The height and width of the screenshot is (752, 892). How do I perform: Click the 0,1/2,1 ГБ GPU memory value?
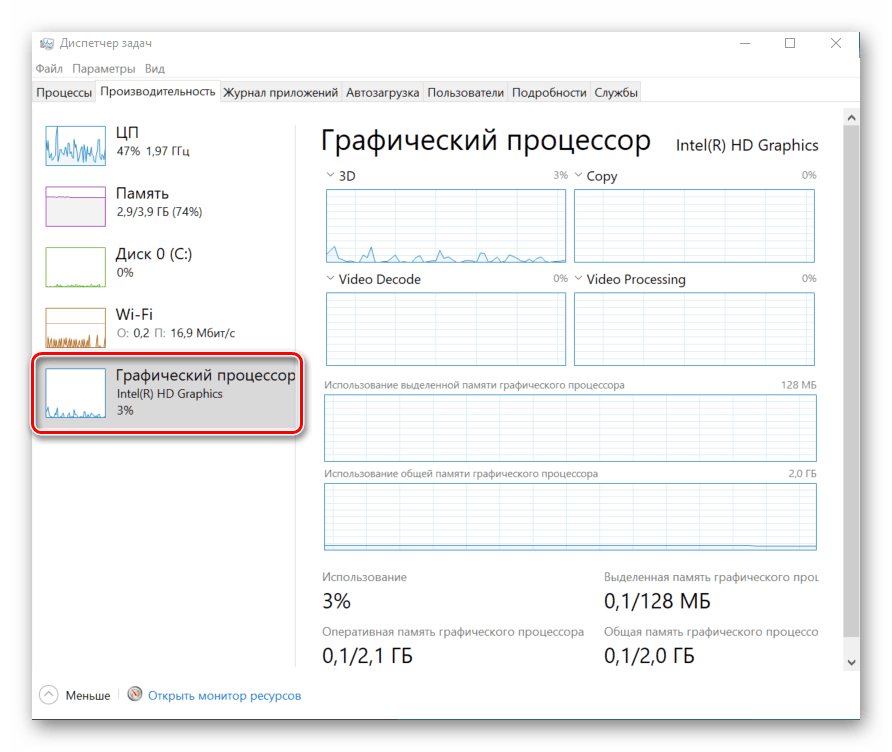367,656
